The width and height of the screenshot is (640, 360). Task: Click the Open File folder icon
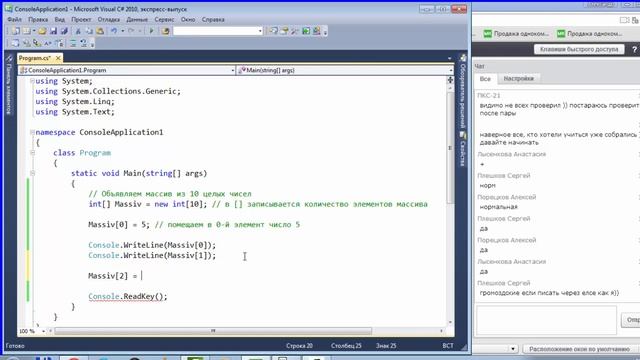pyautogui.click(x=42, y=31)
